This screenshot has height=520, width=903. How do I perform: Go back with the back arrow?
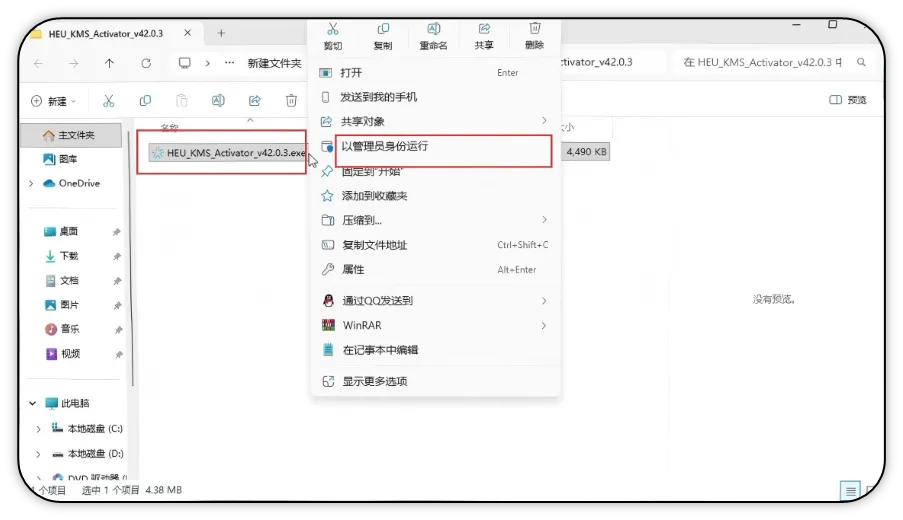coord(39,63)
